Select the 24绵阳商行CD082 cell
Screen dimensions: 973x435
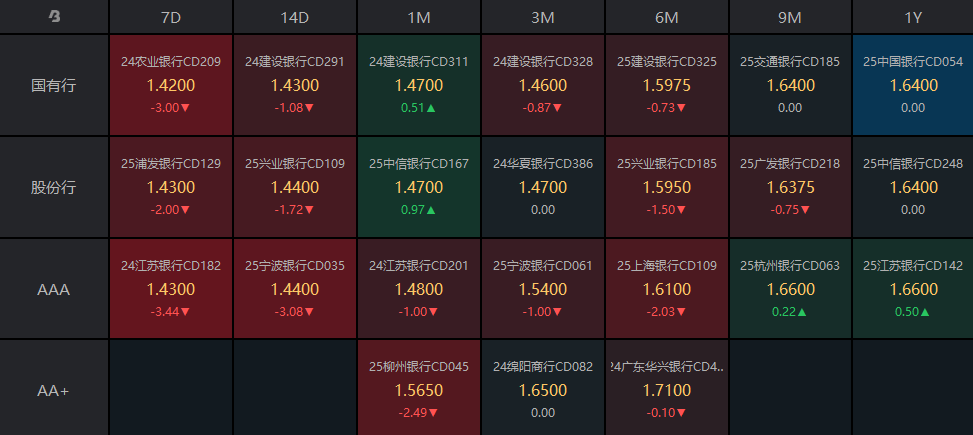point(543,390)
